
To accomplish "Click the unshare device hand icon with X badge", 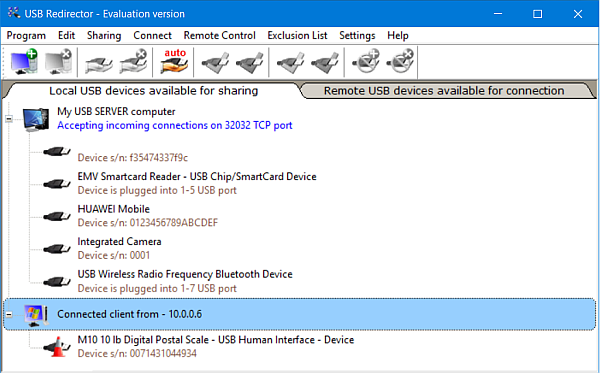I will point(133,62).
